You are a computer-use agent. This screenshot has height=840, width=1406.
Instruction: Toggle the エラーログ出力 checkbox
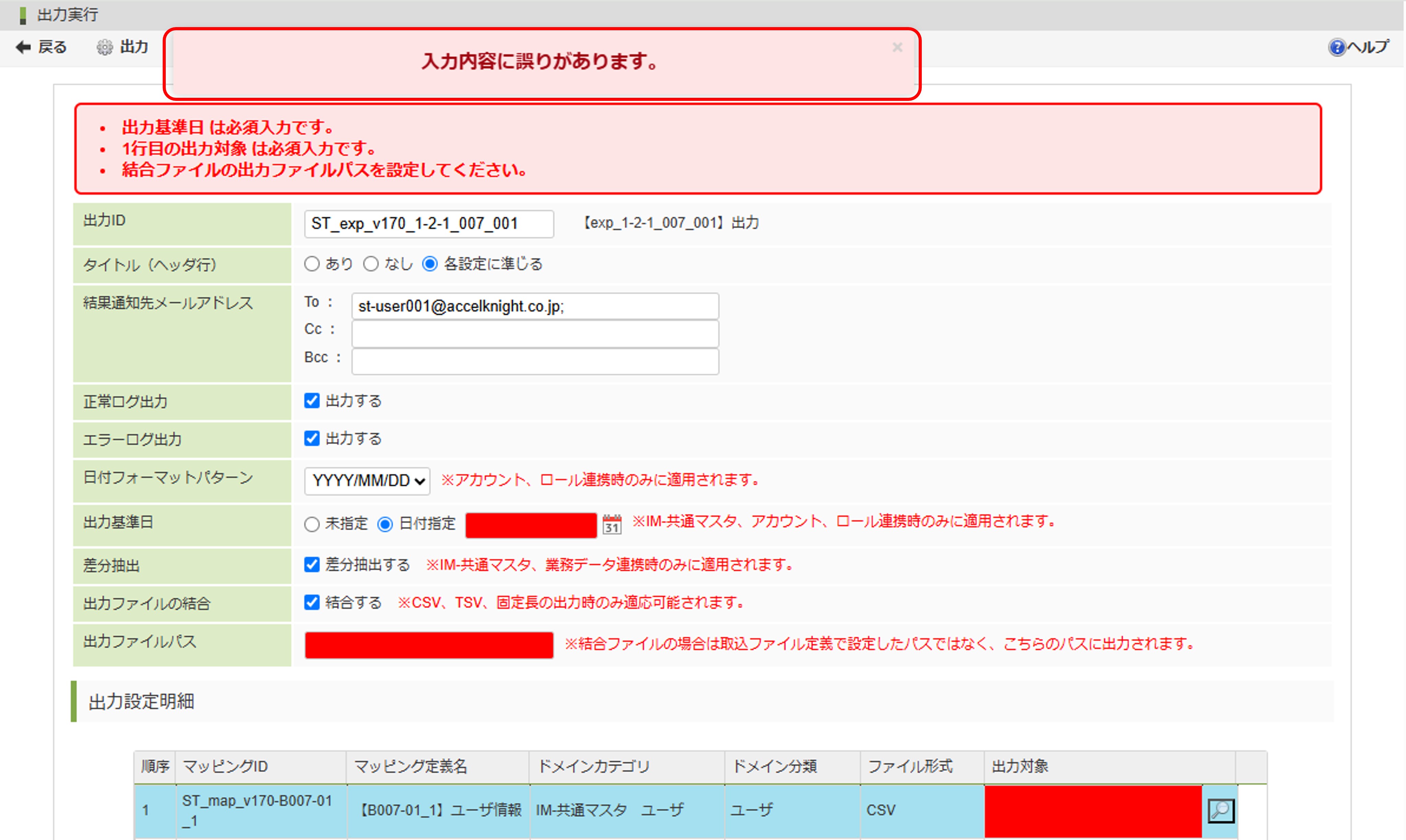pos(312,439)
